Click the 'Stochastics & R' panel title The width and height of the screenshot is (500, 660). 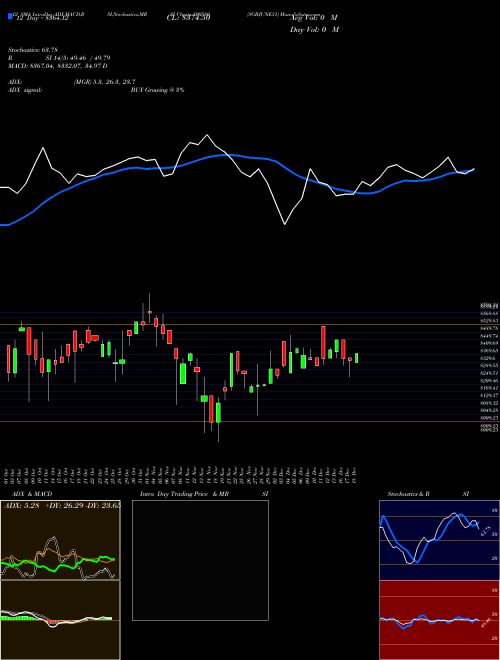coord(408,494)
